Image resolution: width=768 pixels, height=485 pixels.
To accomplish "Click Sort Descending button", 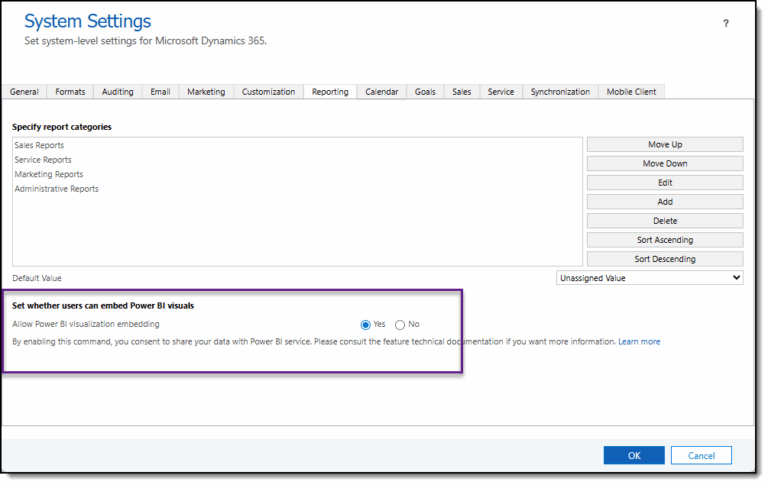I will pyautogui.click(x=665, y=259).
